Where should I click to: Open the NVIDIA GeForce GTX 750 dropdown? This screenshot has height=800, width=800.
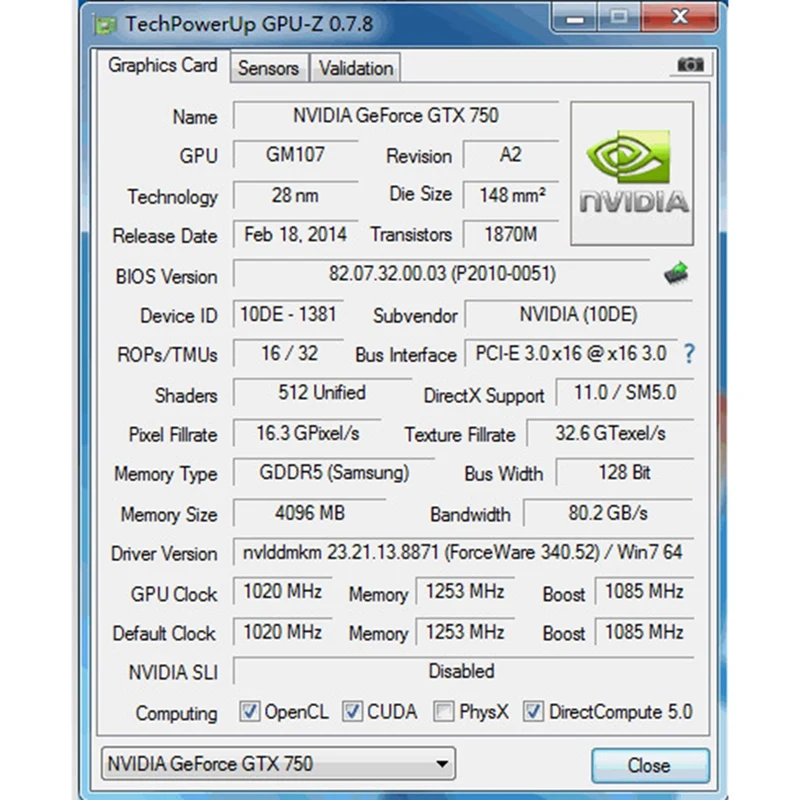point(278,764)
